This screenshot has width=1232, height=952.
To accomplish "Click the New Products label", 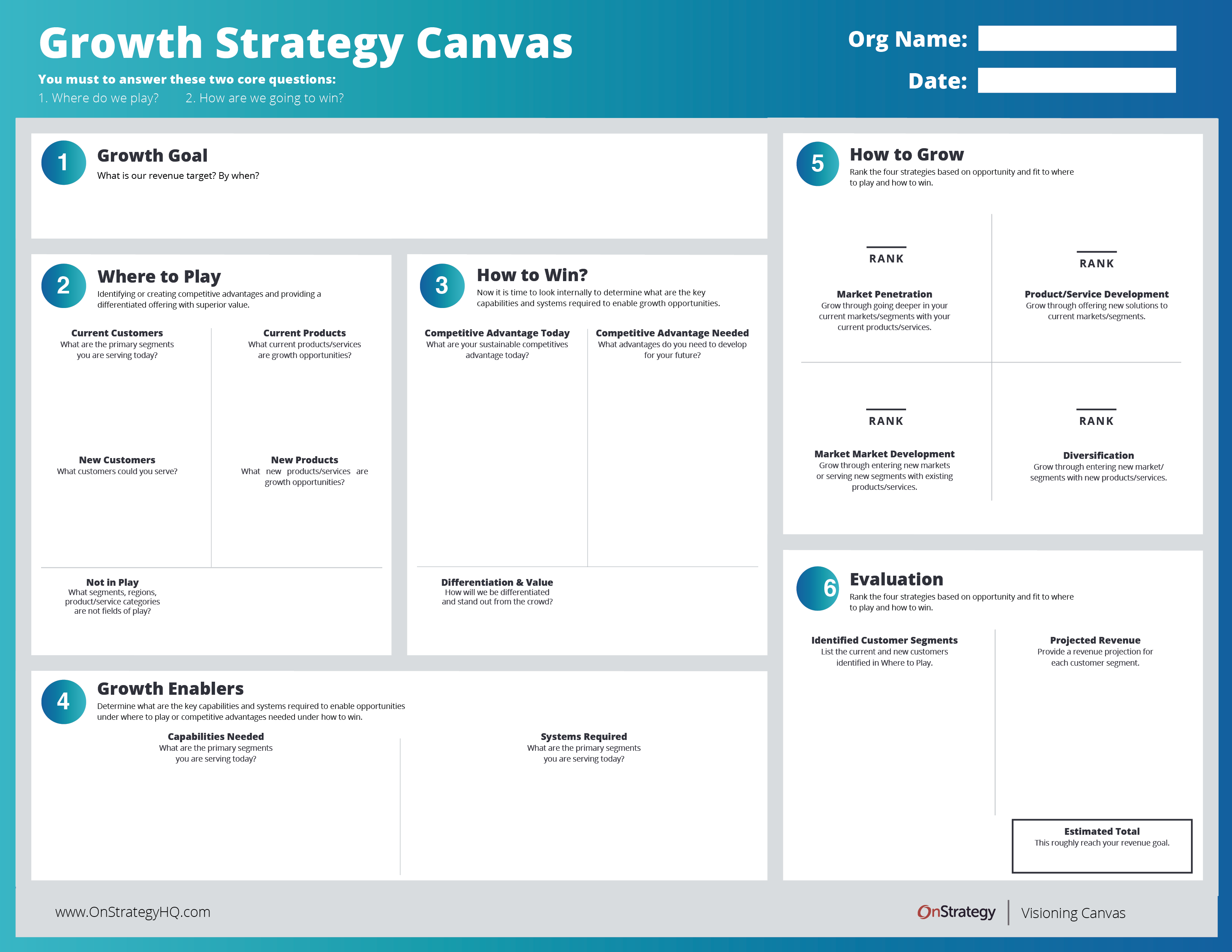I will click(305, 460).
